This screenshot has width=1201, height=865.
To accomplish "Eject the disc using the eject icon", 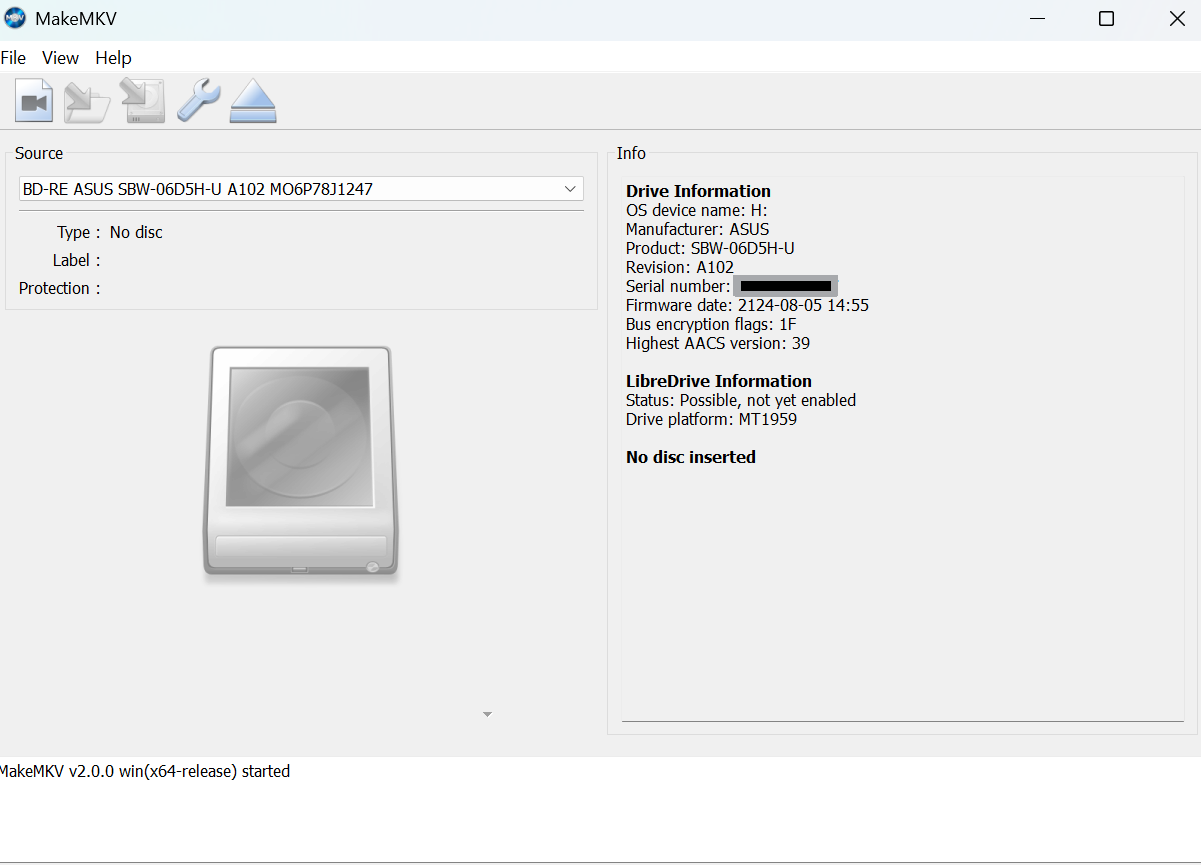I will tap(253, 101).
